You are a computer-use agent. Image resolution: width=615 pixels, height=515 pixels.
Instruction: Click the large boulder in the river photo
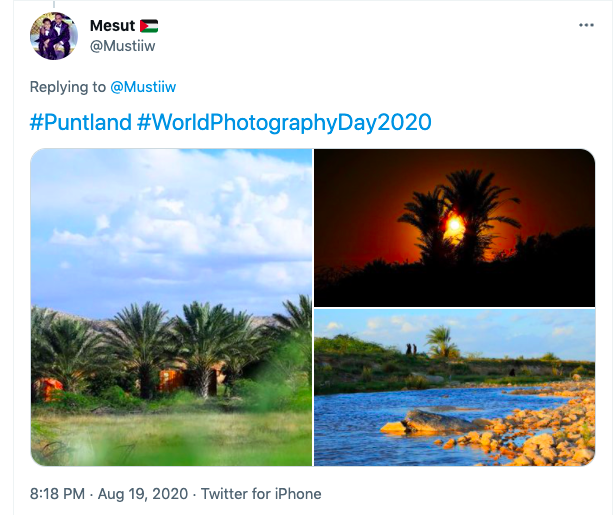point(435,421)
